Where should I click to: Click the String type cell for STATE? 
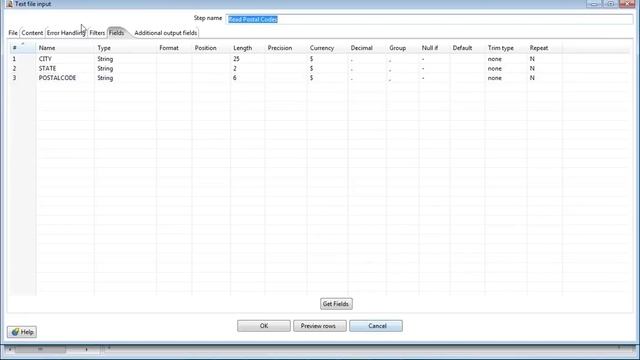click(x=125, y=68)
